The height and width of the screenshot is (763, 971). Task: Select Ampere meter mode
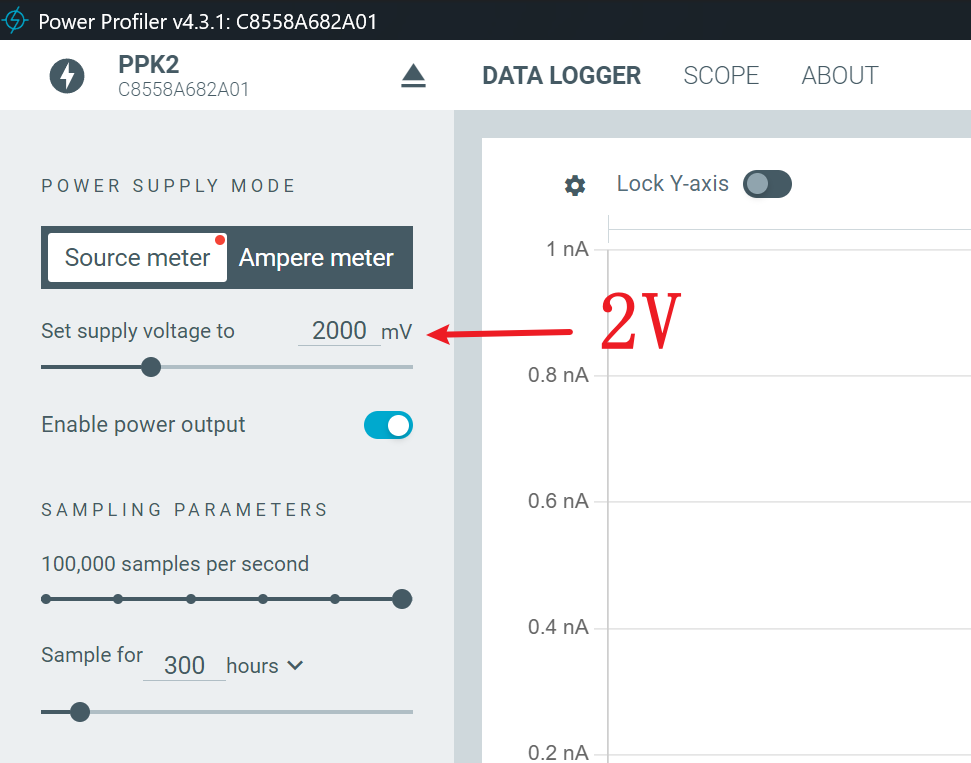pos(316,258)
